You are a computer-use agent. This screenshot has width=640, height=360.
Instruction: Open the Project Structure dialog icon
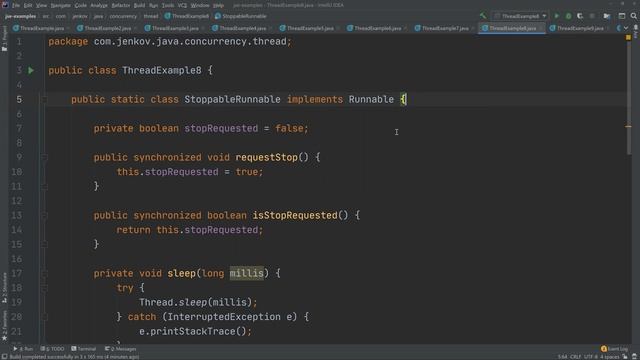click(607, 16)
